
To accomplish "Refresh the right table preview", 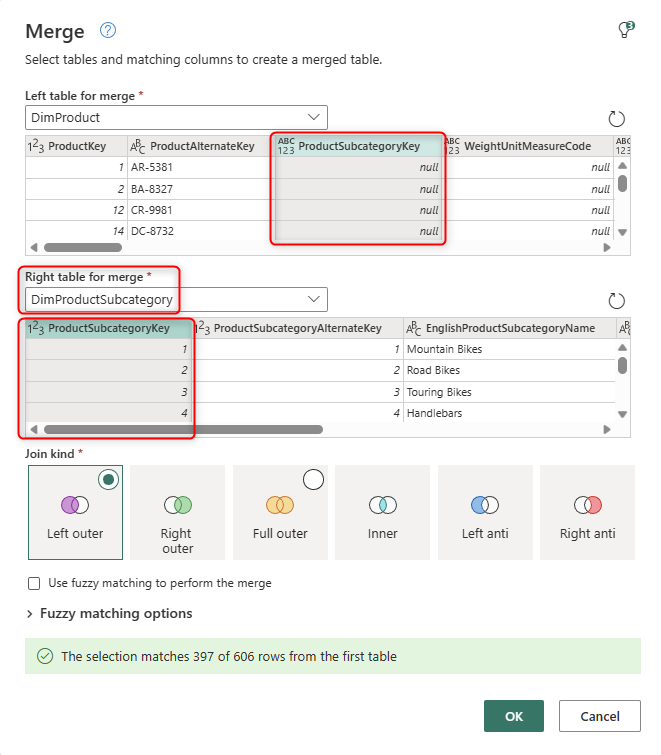I will 617,301.
